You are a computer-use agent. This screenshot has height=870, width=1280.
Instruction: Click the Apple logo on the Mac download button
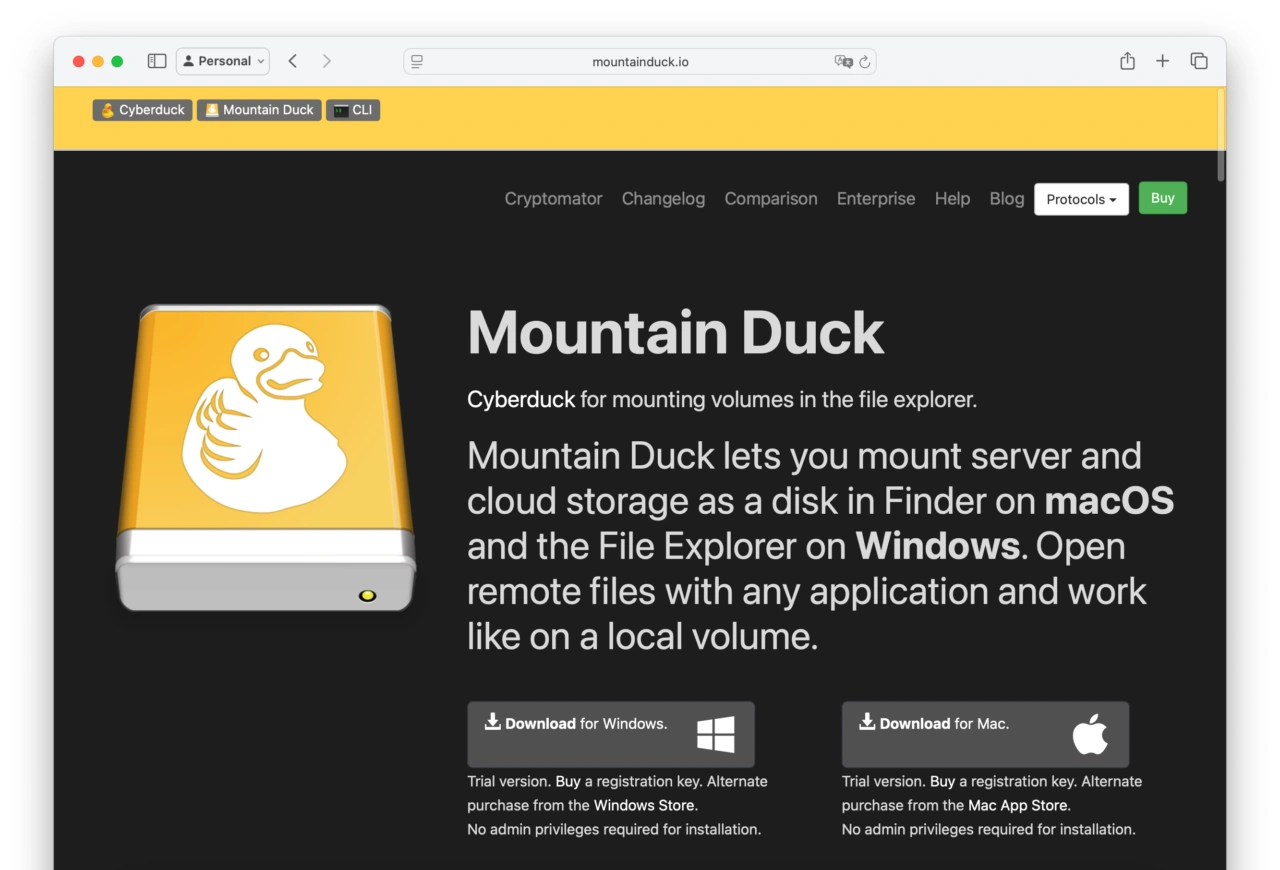pos(1090,734)
